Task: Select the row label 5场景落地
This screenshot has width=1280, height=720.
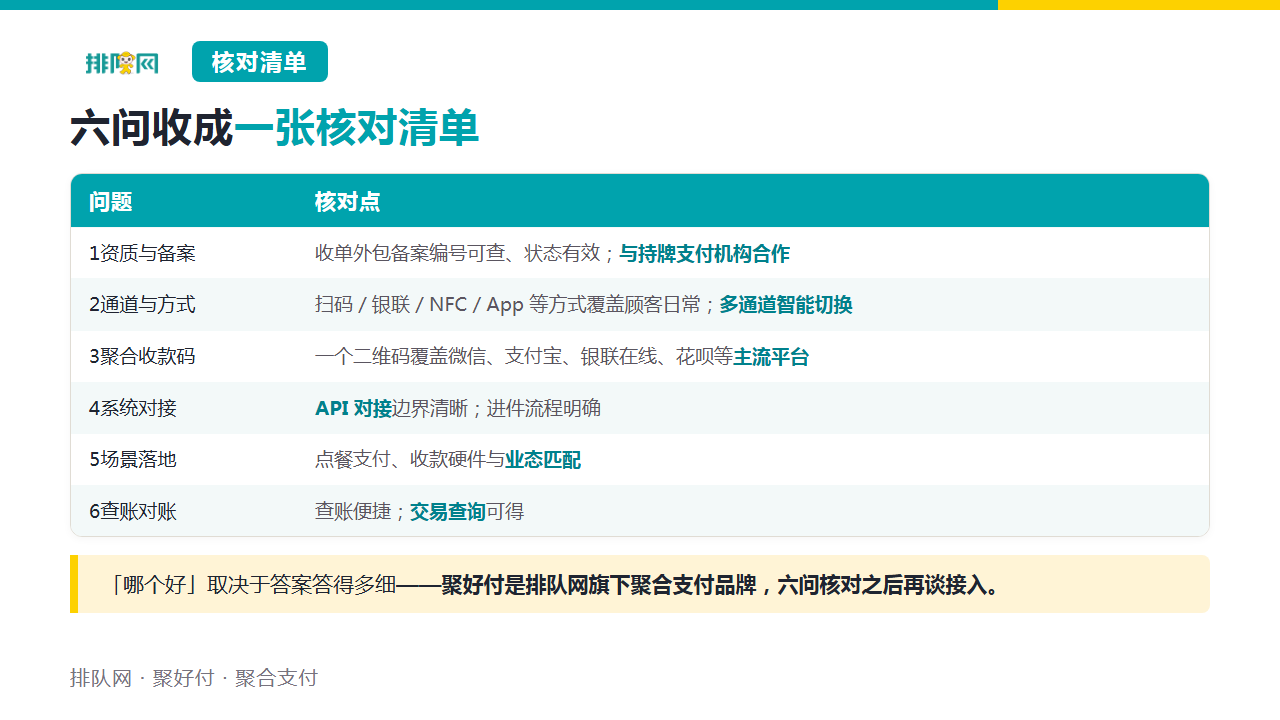Action: coord(133,460)
